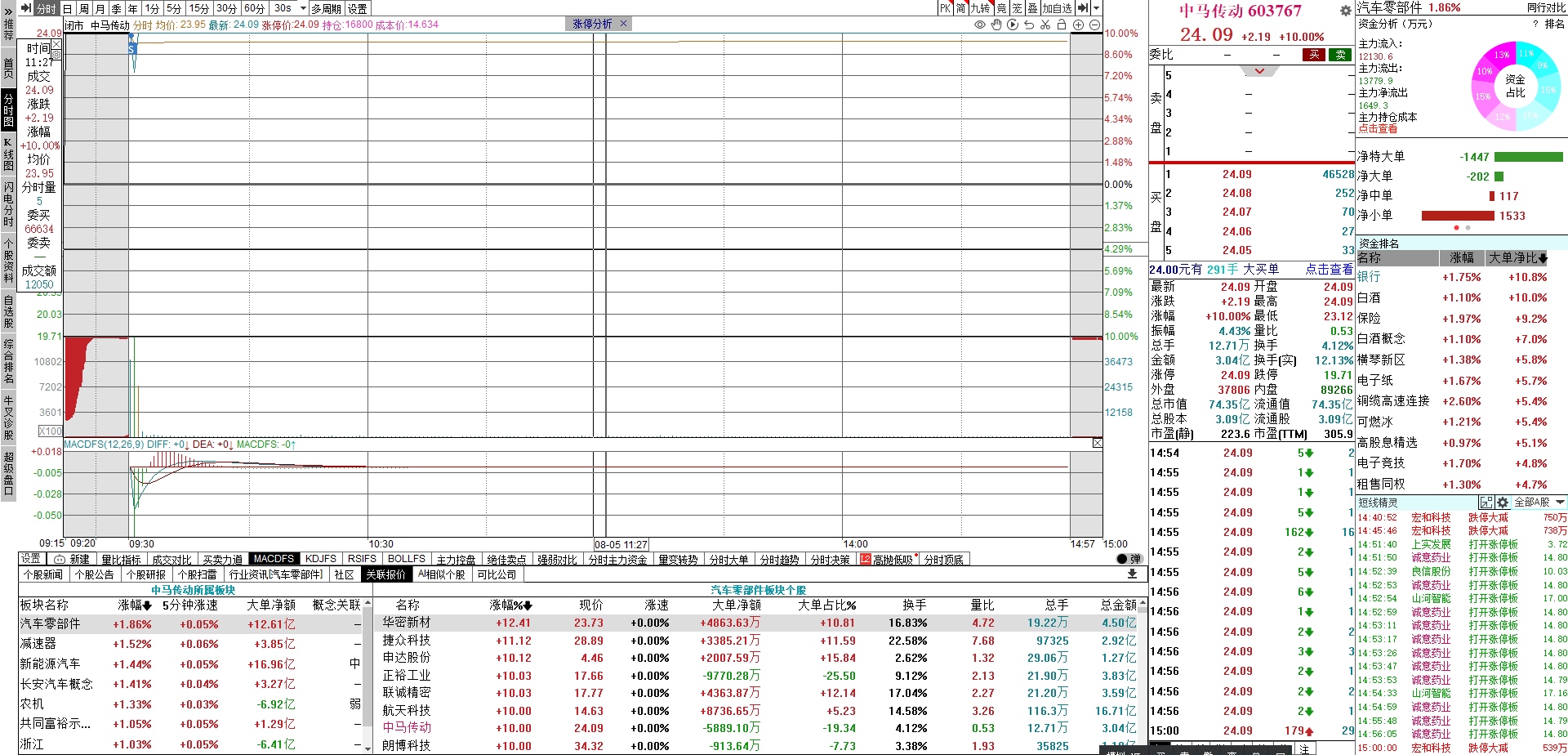The height and width of the screenshot is (755, 1568).
Task: Open 综合排名 in the left sidebar
Action: pyautogui.click(x=8, y=361)
